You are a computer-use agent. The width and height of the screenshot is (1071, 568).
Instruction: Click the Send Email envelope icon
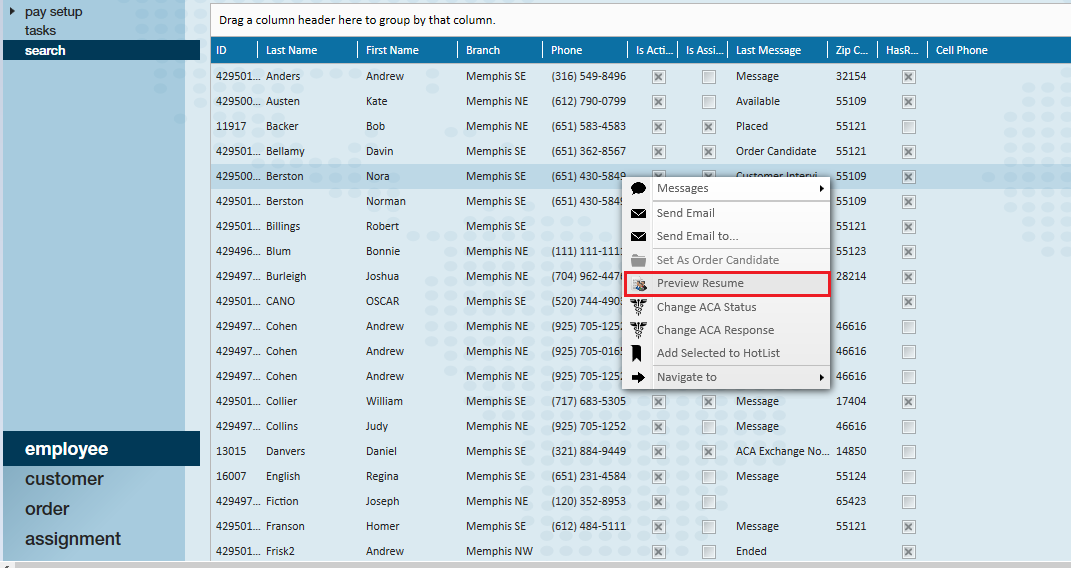(639, 213)
